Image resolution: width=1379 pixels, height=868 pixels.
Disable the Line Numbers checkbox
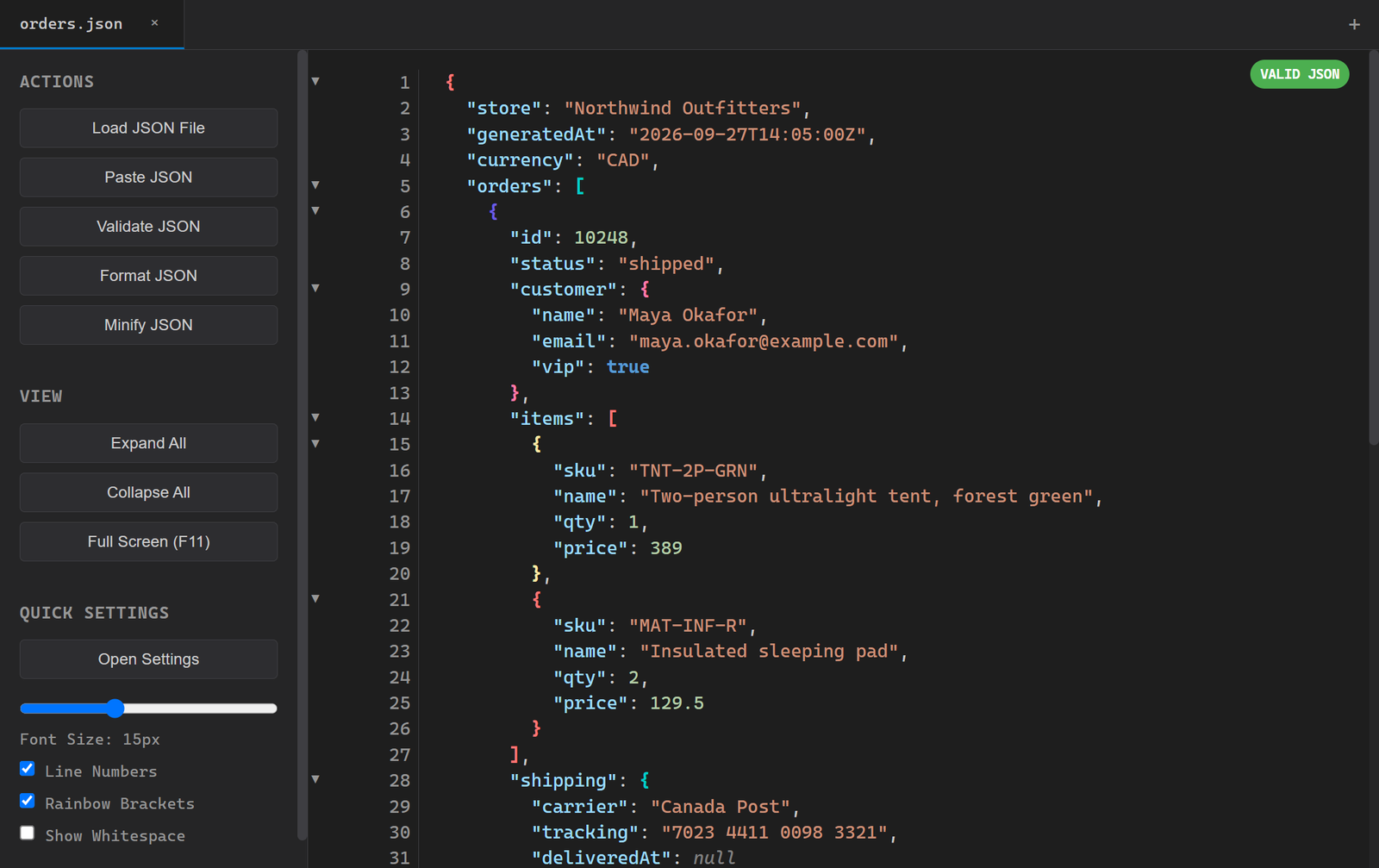click(x=28, y=769)
